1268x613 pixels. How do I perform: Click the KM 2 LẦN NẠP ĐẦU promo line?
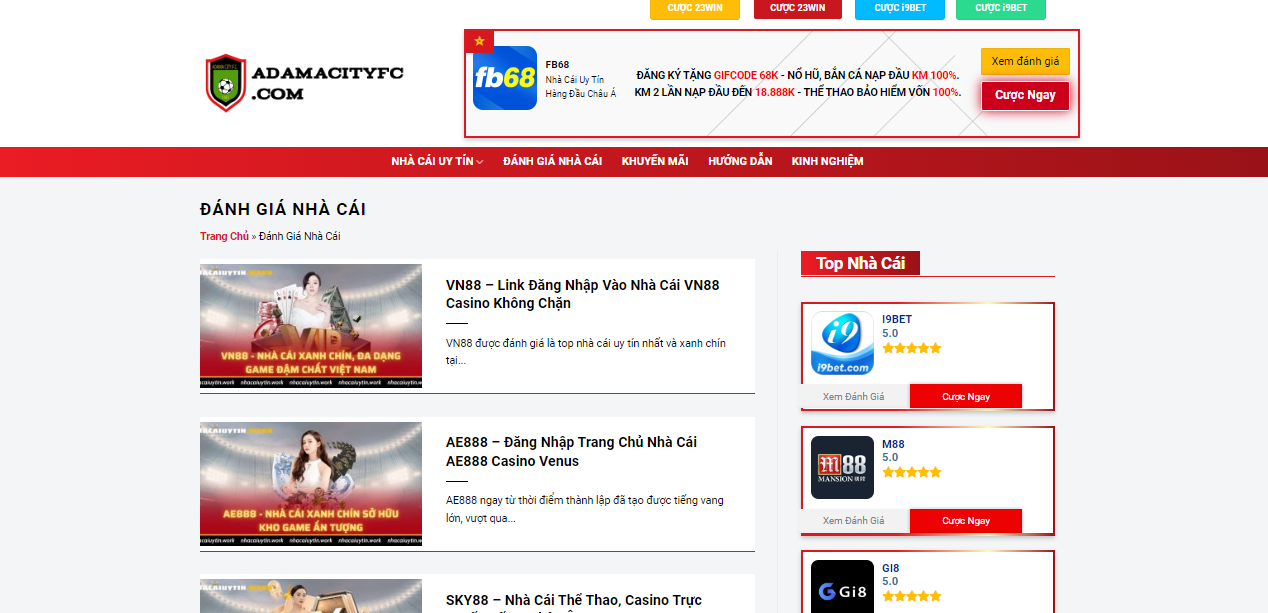[797, 92]
